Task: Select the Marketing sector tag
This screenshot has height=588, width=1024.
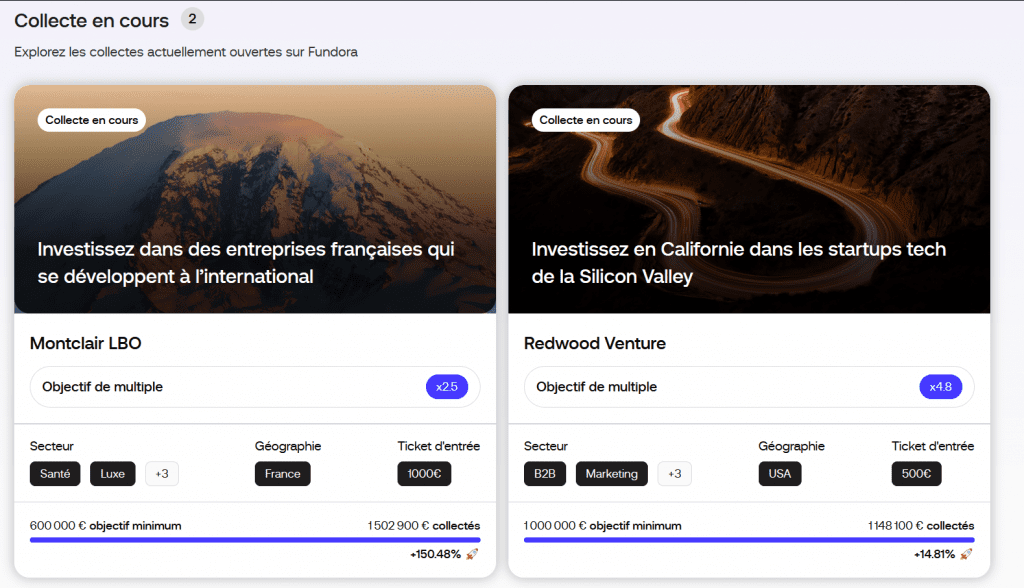Action: click(612, 474)
